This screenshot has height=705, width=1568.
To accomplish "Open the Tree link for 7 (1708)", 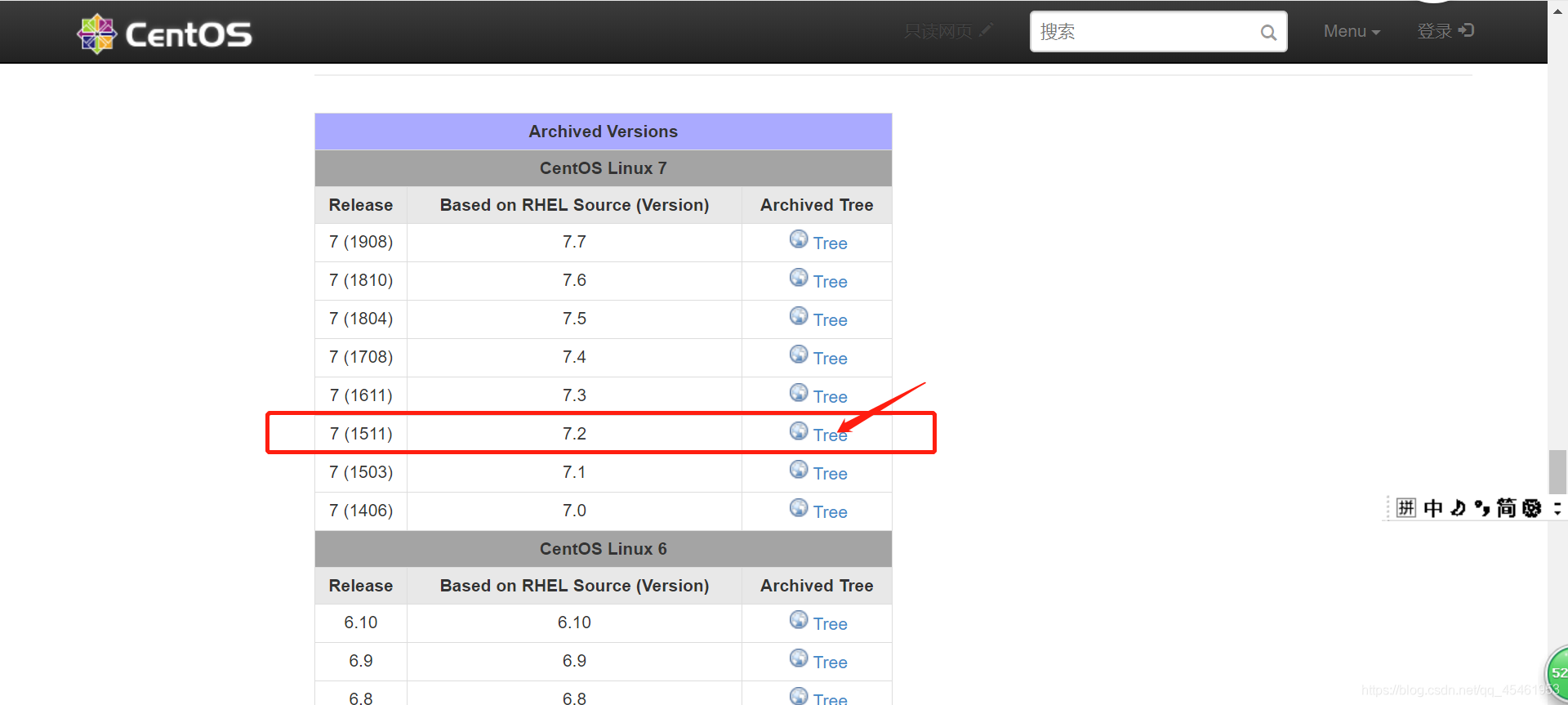I will [x=830, y=359].
